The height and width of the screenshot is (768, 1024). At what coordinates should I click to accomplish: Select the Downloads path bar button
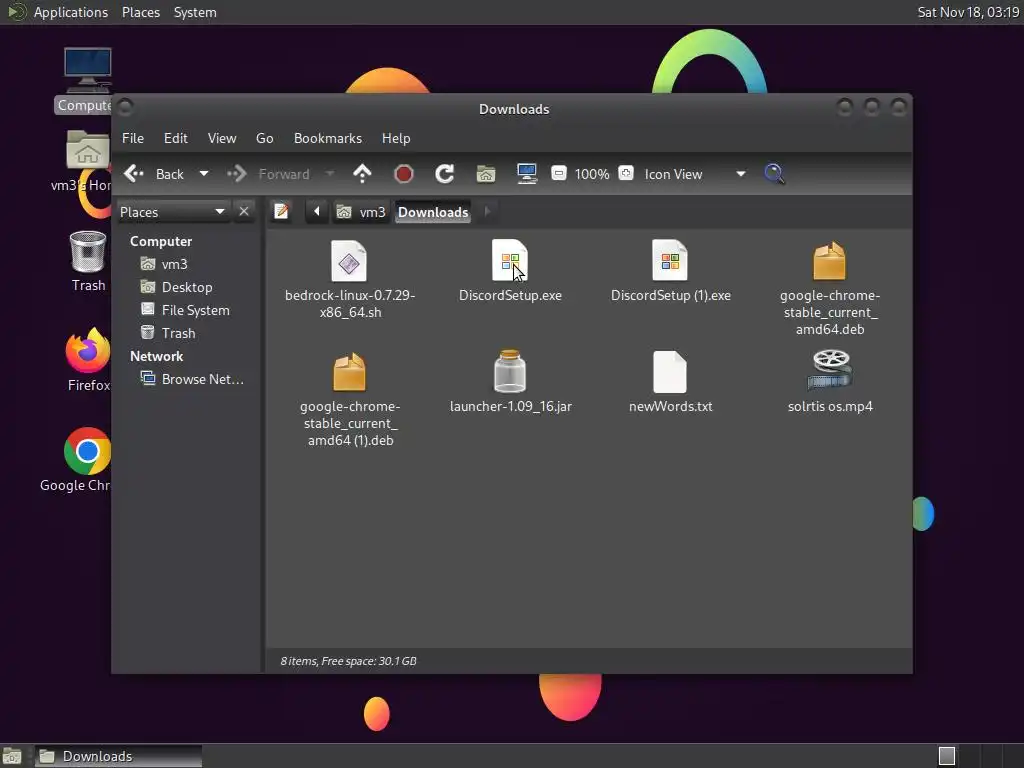[x=433, y=212]
